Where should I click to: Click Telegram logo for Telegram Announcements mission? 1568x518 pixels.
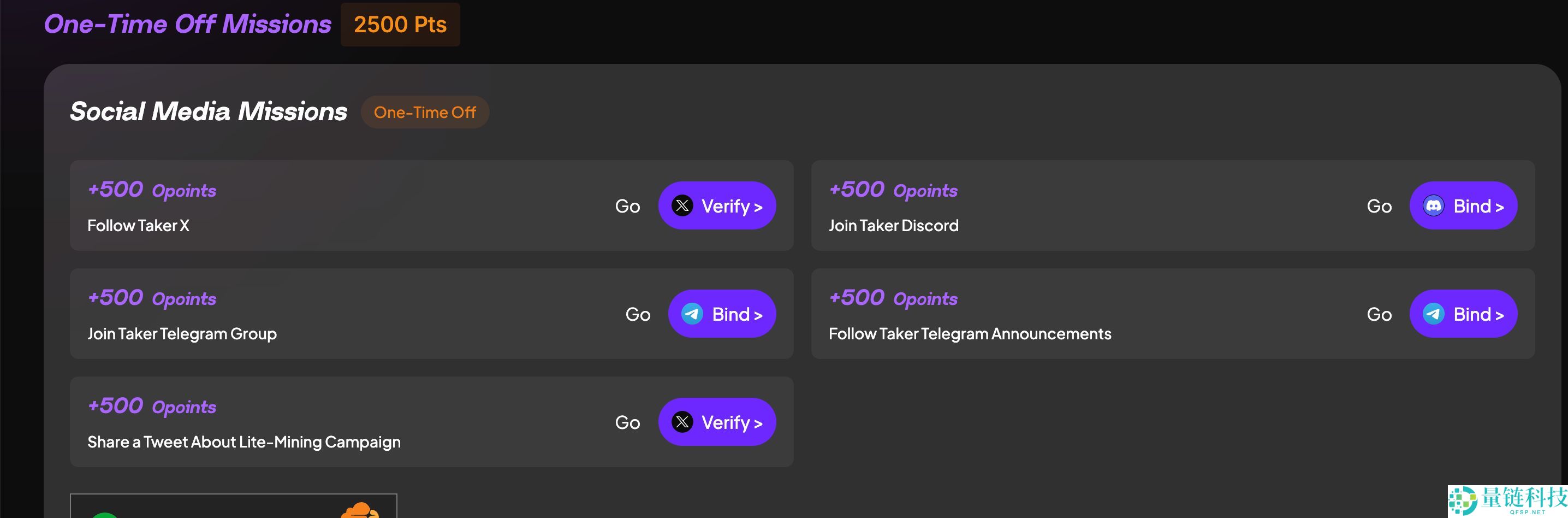click(x=1433, y=314)
